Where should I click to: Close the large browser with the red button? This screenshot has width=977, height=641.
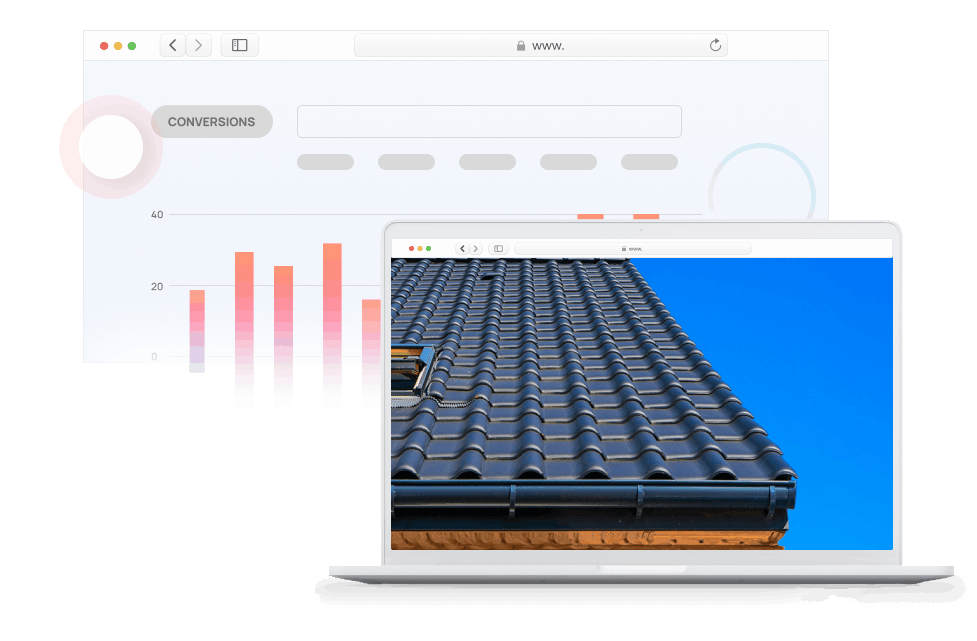pos(104,46)
